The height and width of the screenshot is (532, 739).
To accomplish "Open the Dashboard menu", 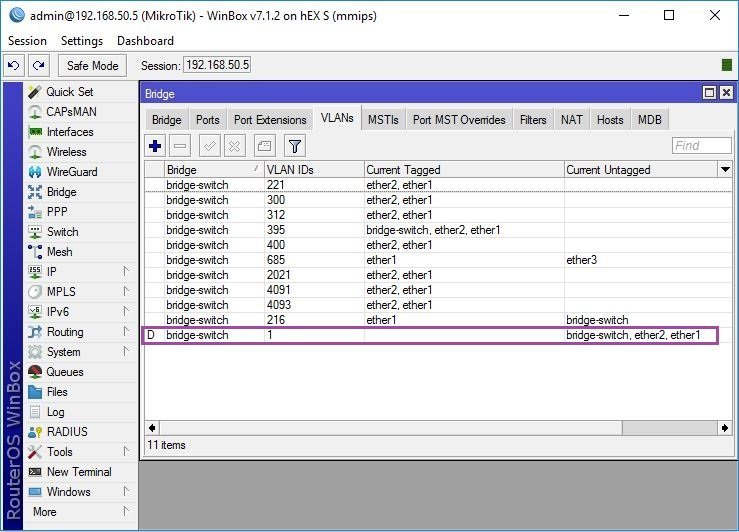I will click(x=145, y=41).
